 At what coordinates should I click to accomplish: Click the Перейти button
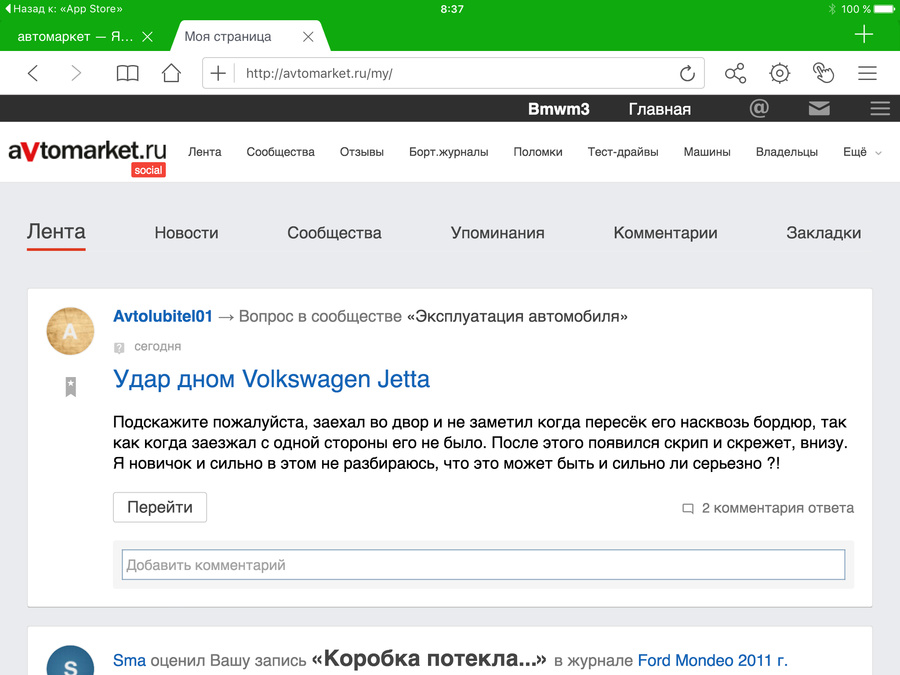(x=160, y=507)
